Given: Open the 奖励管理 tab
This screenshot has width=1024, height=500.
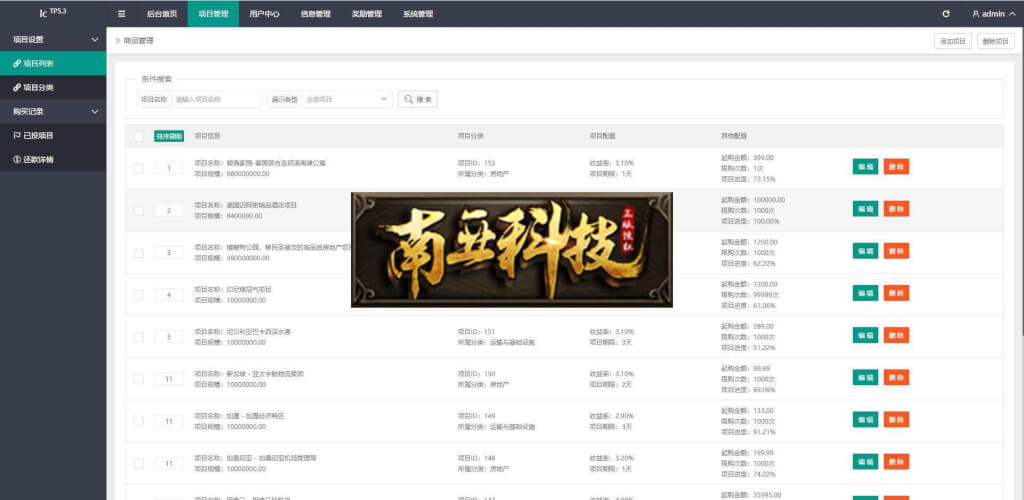Looking at the screenshot, I should [367, 14].
